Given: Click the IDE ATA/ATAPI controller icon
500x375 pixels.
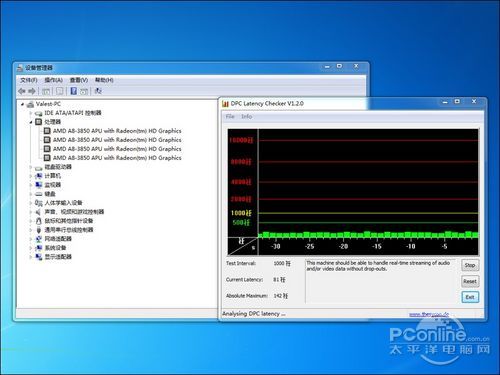Looking at the screenshot, I should coord(39,114).
